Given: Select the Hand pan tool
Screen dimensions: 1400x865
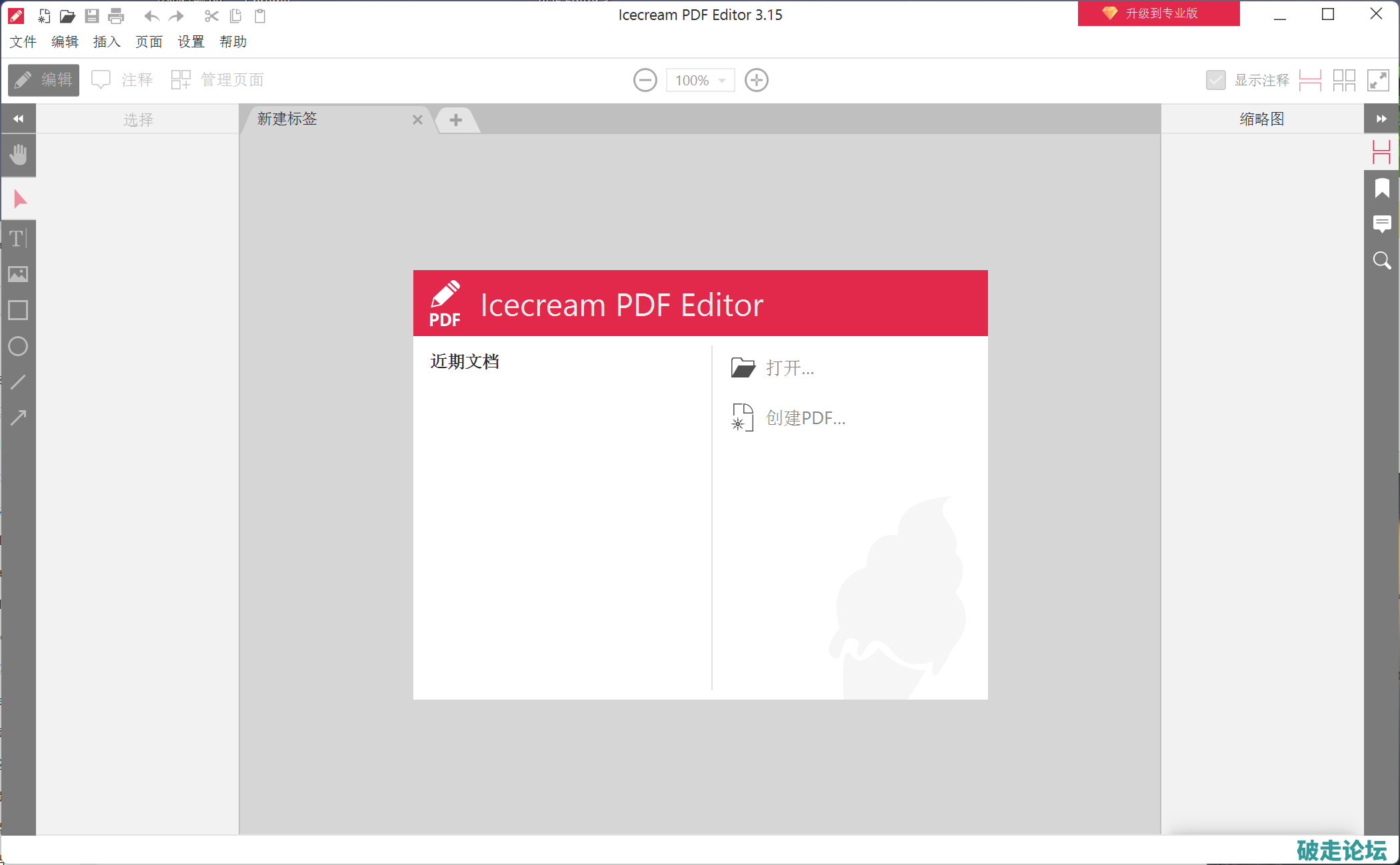Looking at the screenshot, I should click(19, 155).
